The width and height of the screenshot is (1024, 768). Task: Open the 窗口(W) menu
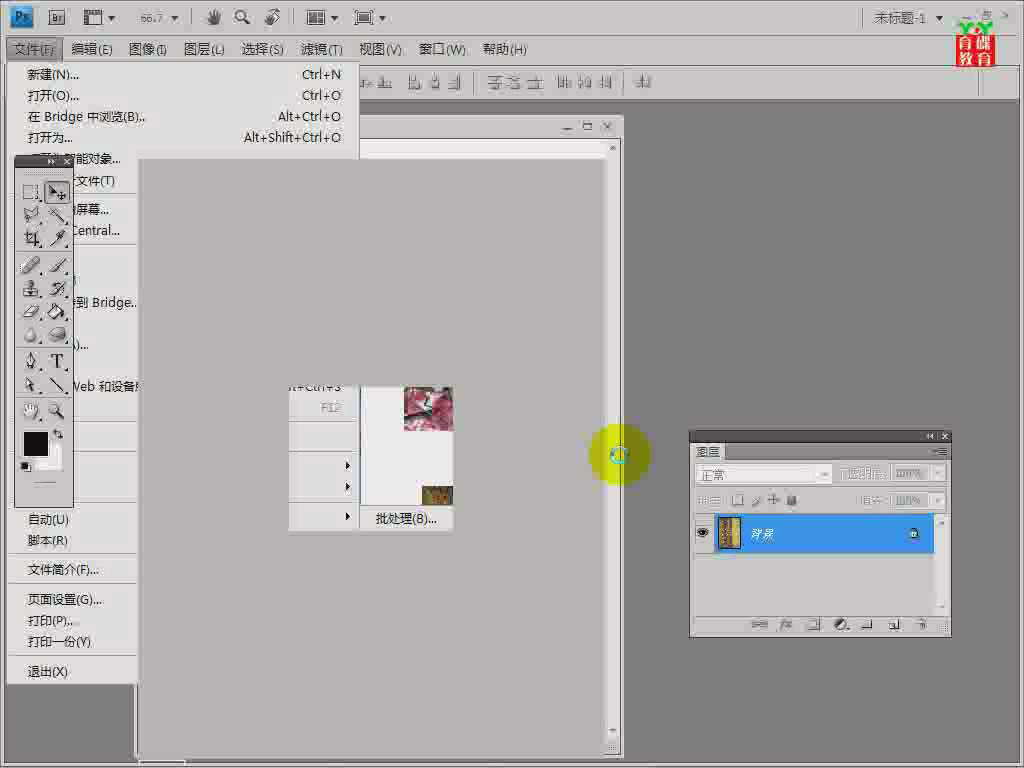[x=441, y=49]
